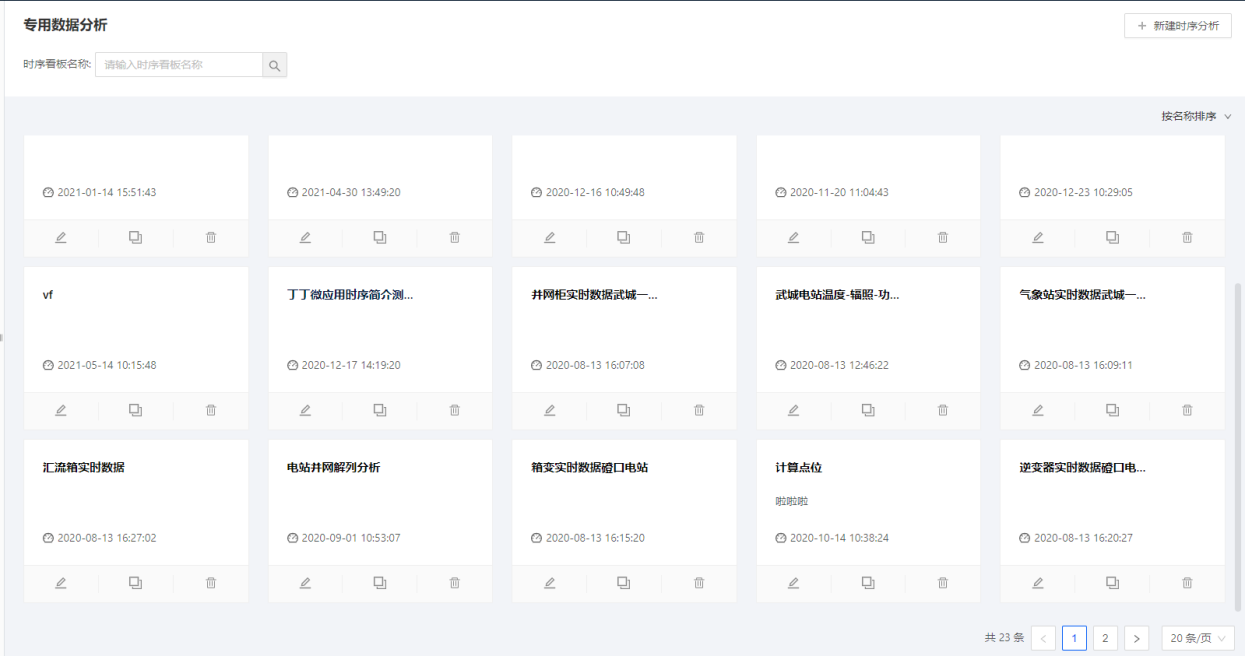This screenshot has height=656, width=1245.
Task: Delete the 汇流箱实时数据 card
Action: click(211, 583)
